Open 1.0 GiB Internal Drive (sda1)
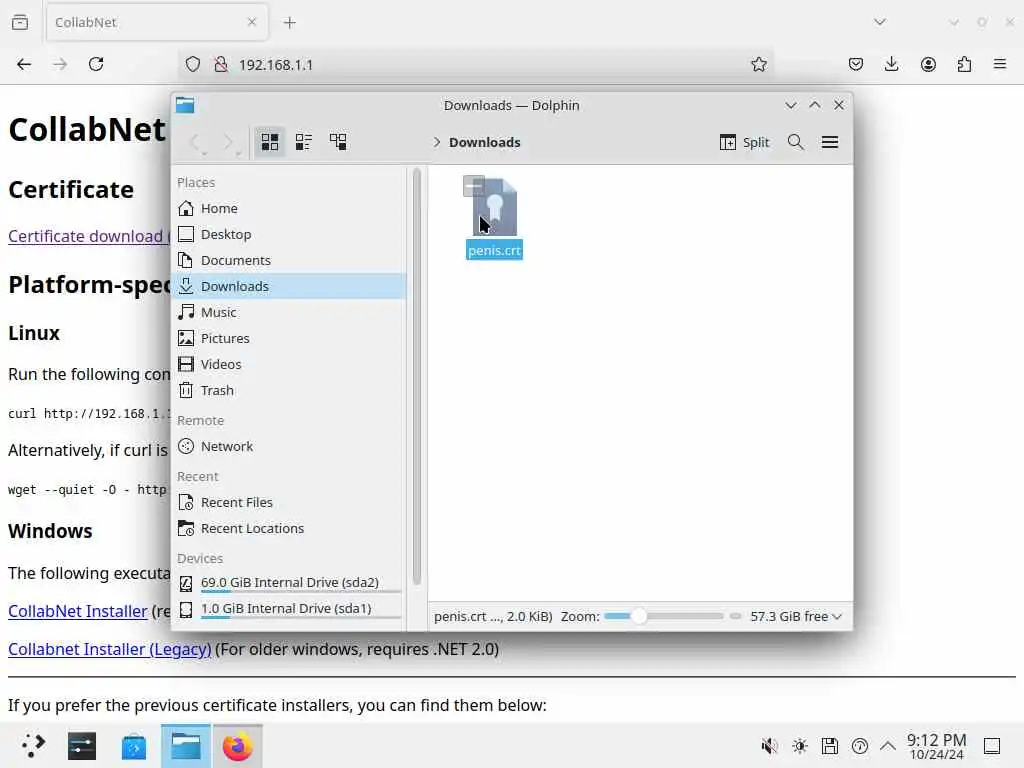 pyautogui.click(x=291, y=609)
